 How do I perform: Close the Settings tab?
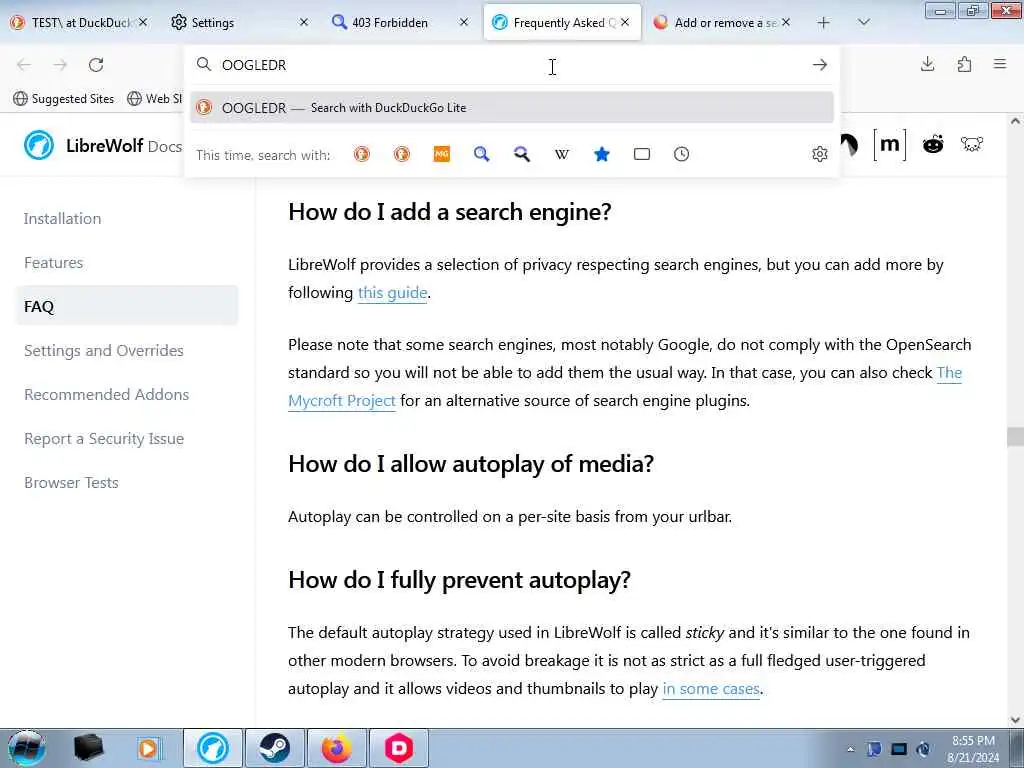(304, 22)
